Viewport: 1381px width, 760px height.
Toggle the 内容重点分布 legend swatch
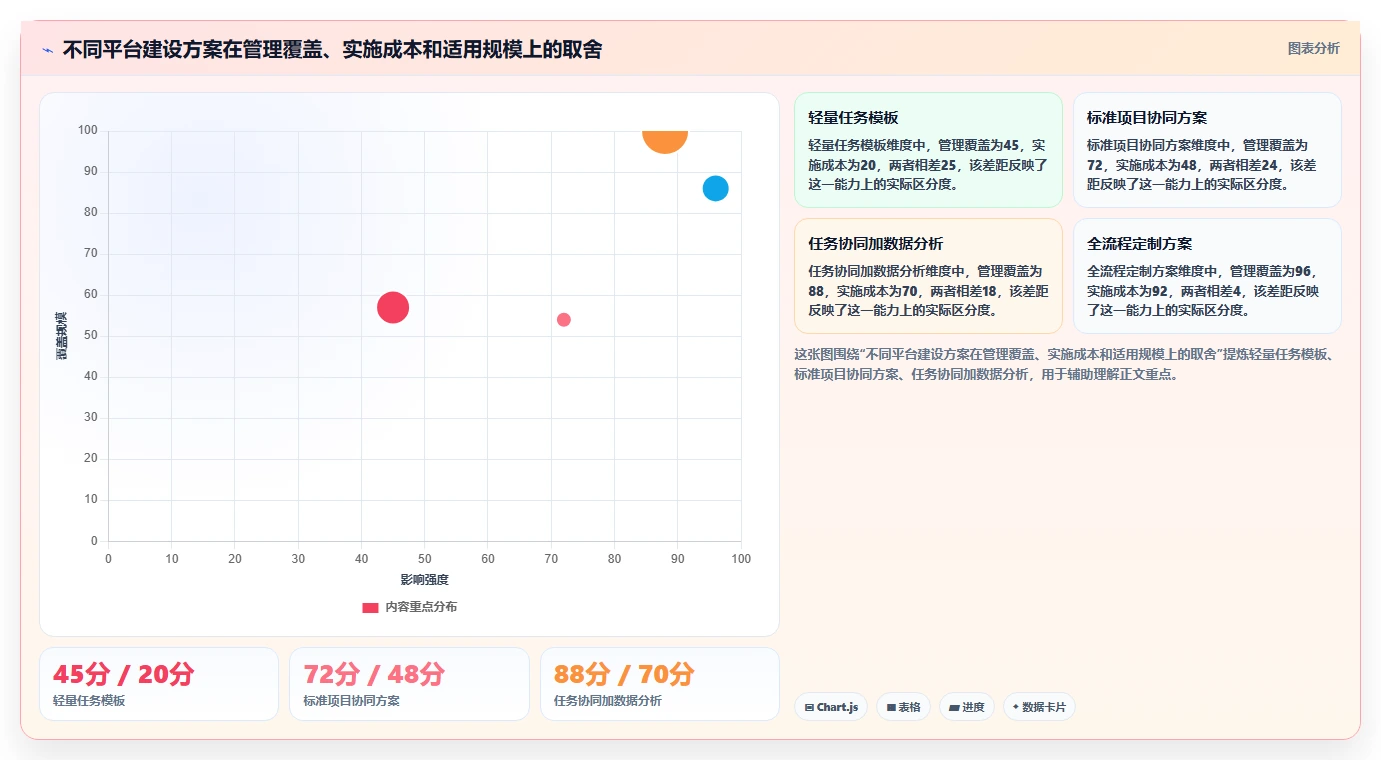(x=370, y=607)
